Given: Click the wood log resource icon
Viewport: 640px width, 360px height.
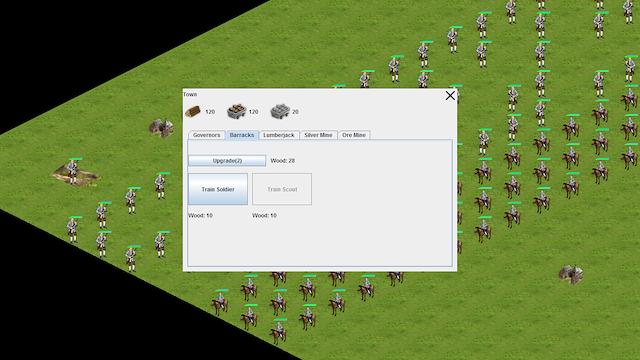Looking at the screenshot, I should pyautogui.click(x=193, y=111).
